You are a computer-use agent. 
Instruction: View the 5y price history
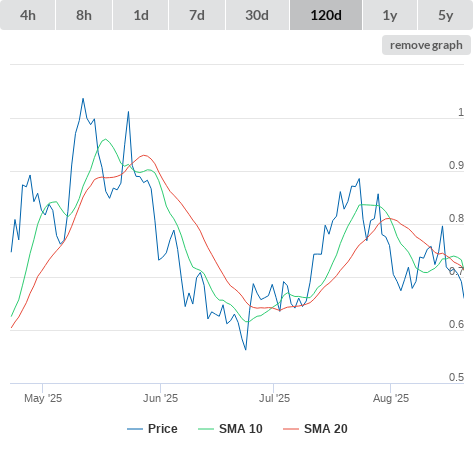click(x=445, y=15)
